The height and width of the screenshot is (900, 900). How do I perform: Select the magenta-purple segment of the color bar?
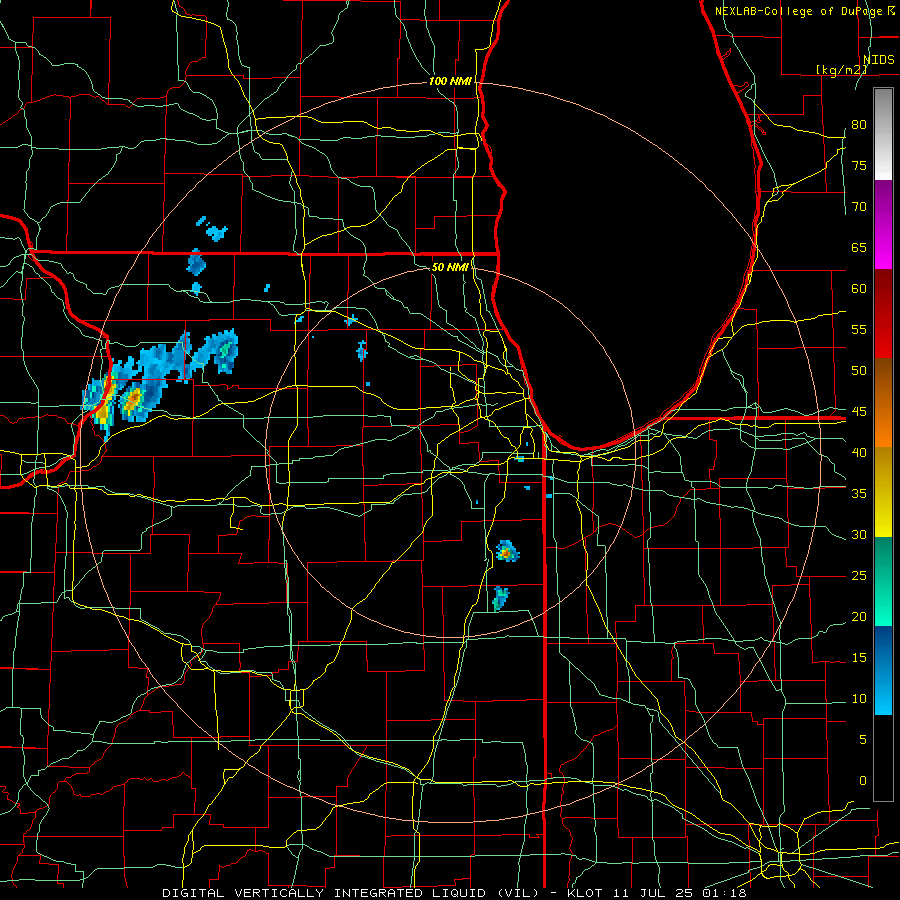883,224
